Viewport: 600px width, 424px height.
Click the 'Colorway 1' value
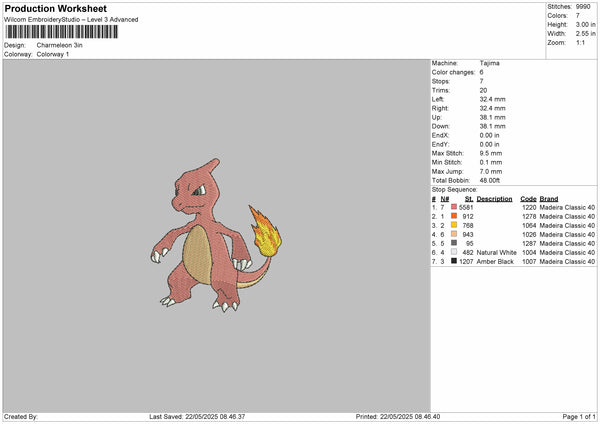tap(53, 54)
